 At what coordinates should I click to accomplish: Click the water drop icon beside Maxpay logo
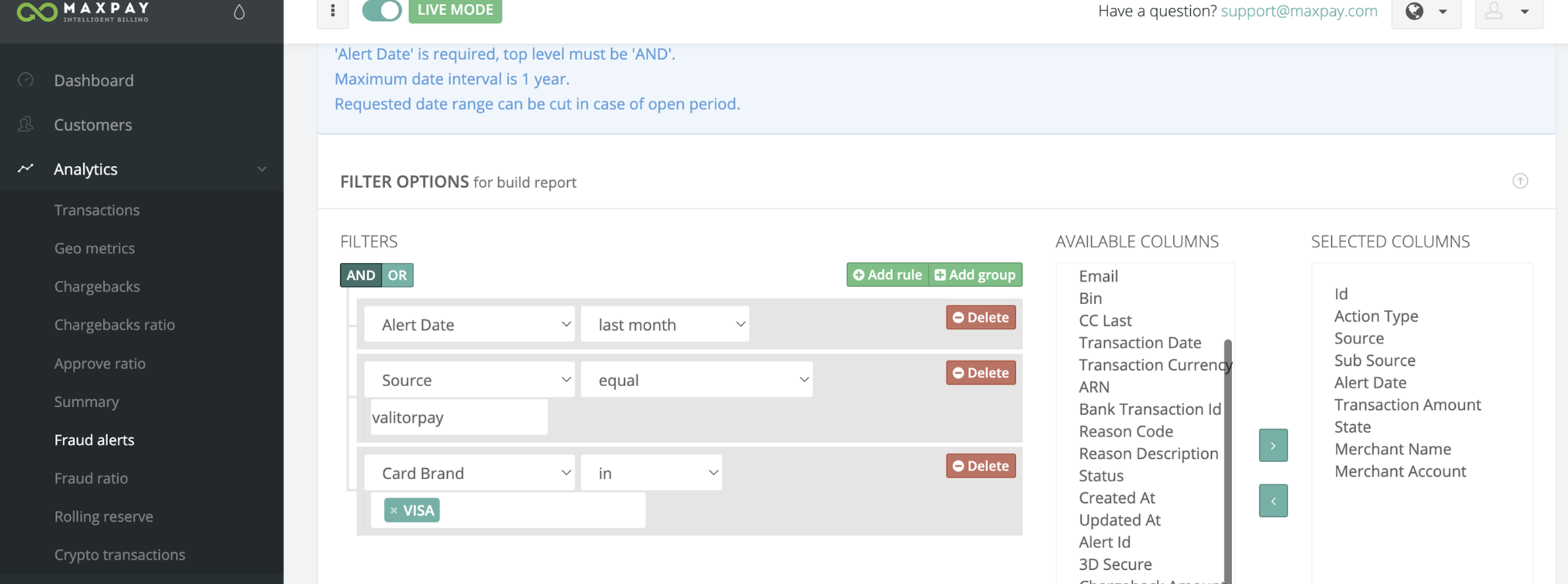239,12
